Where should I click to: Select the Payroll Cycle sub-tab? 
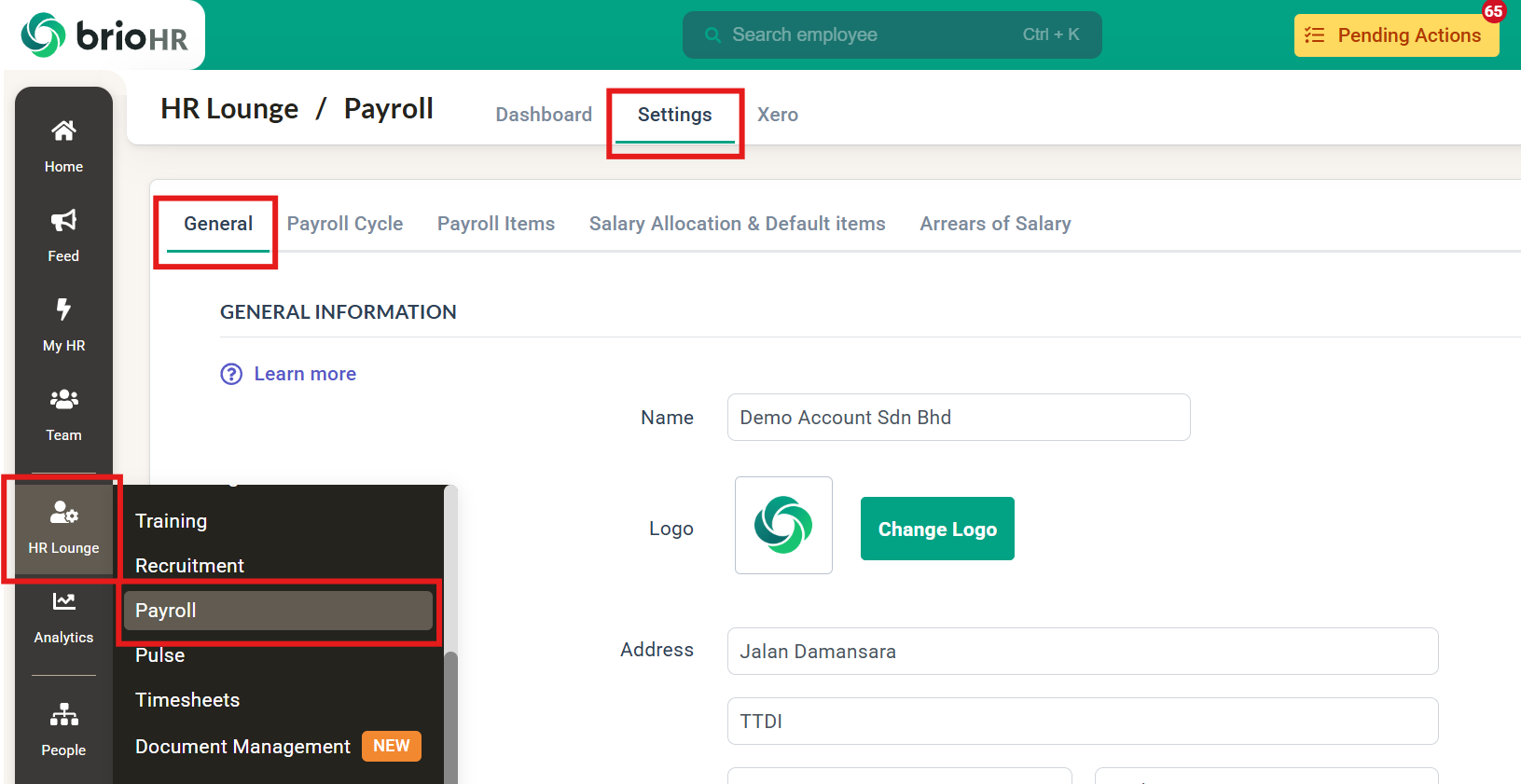[345, 224]
